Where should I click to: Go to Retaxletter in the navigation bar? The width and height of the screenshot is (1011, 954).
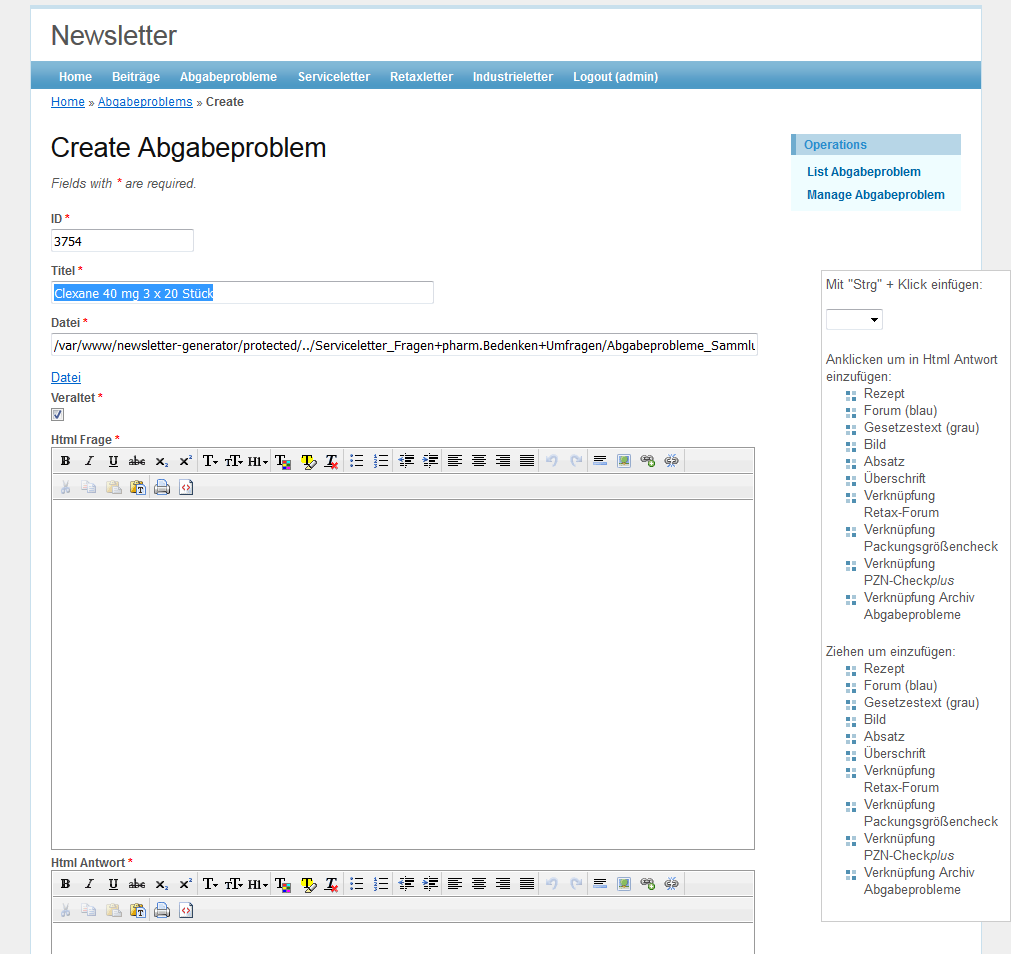pyautogui.click(x=421, y=77)
